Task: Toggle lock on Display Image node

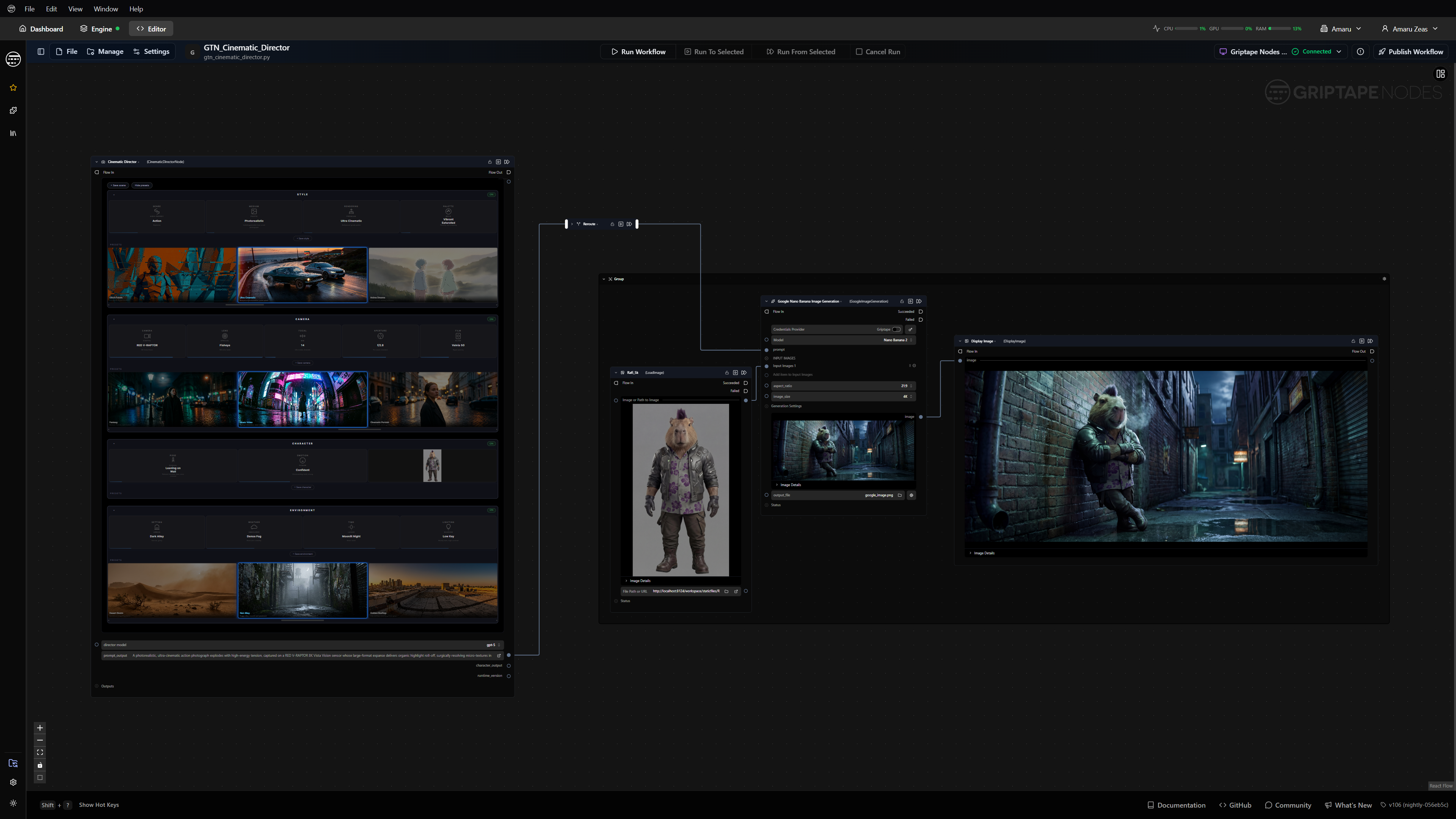Action: (1353, 341)
